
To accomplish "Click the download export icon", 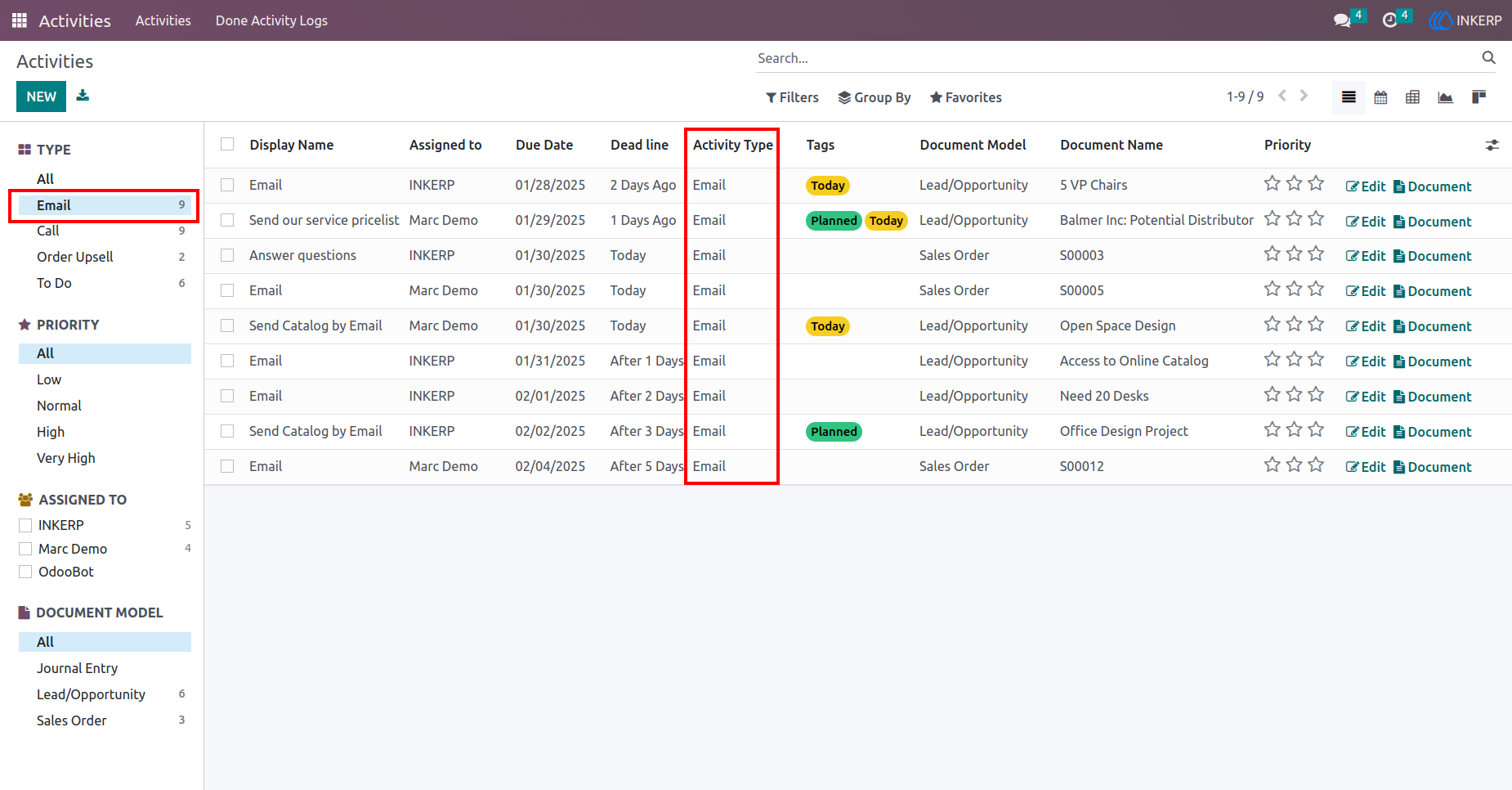I will [83, 96].
